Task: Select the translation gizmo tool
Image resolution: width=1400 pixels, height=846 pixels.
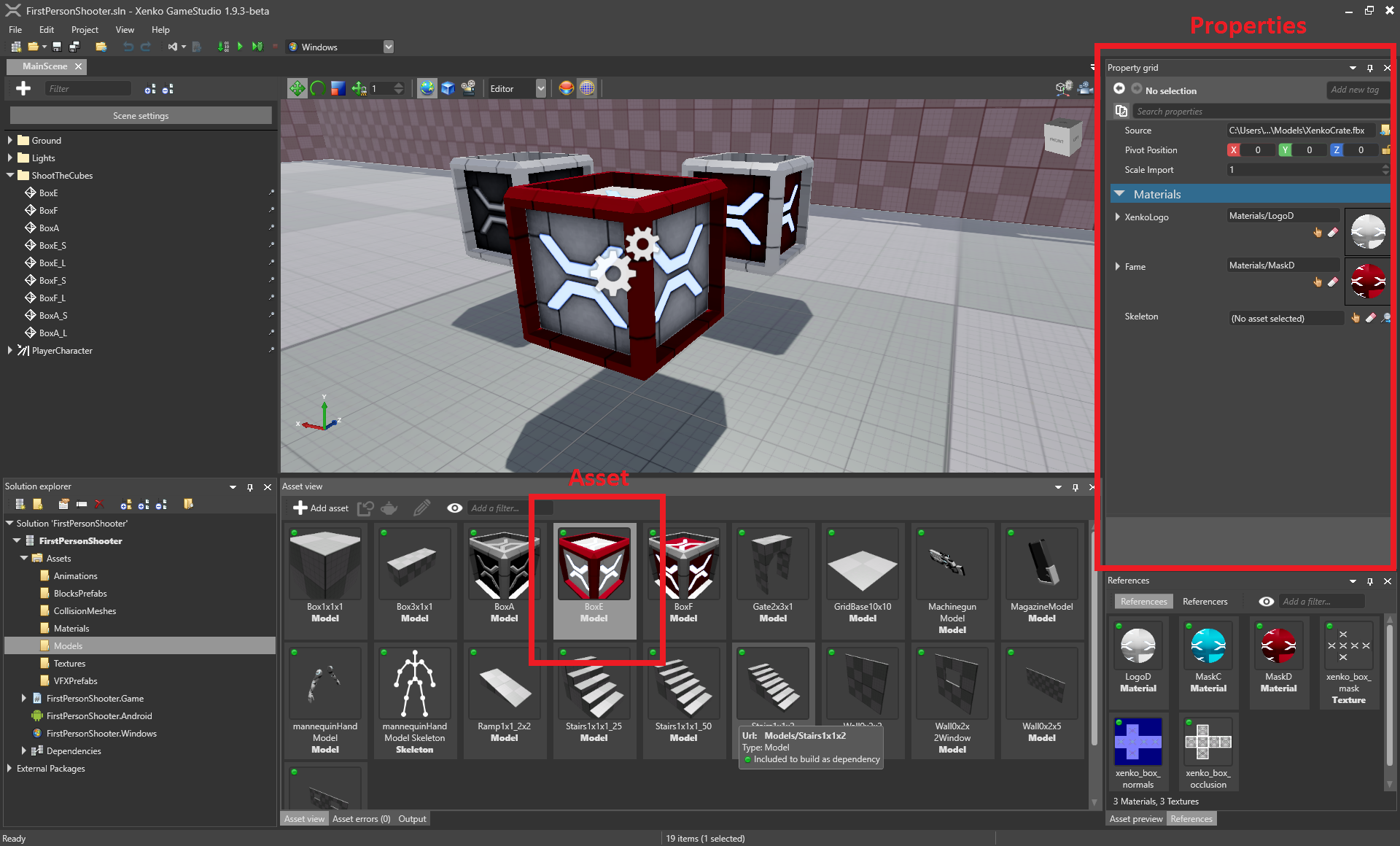Action: 297,88
